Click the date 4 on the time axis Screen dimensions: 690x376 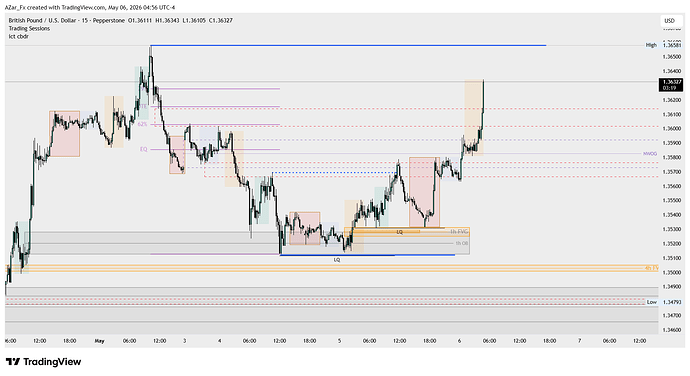click(220, 341)
